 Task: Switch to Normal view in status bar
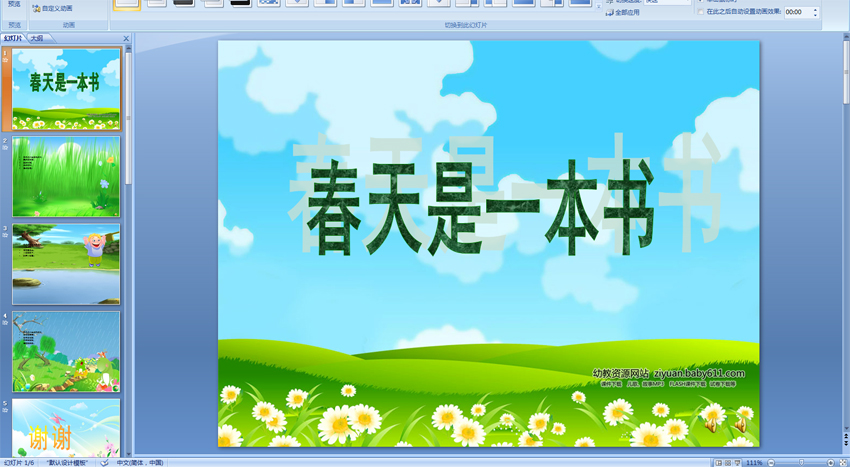pyautogui.click(x=719, y=463)
